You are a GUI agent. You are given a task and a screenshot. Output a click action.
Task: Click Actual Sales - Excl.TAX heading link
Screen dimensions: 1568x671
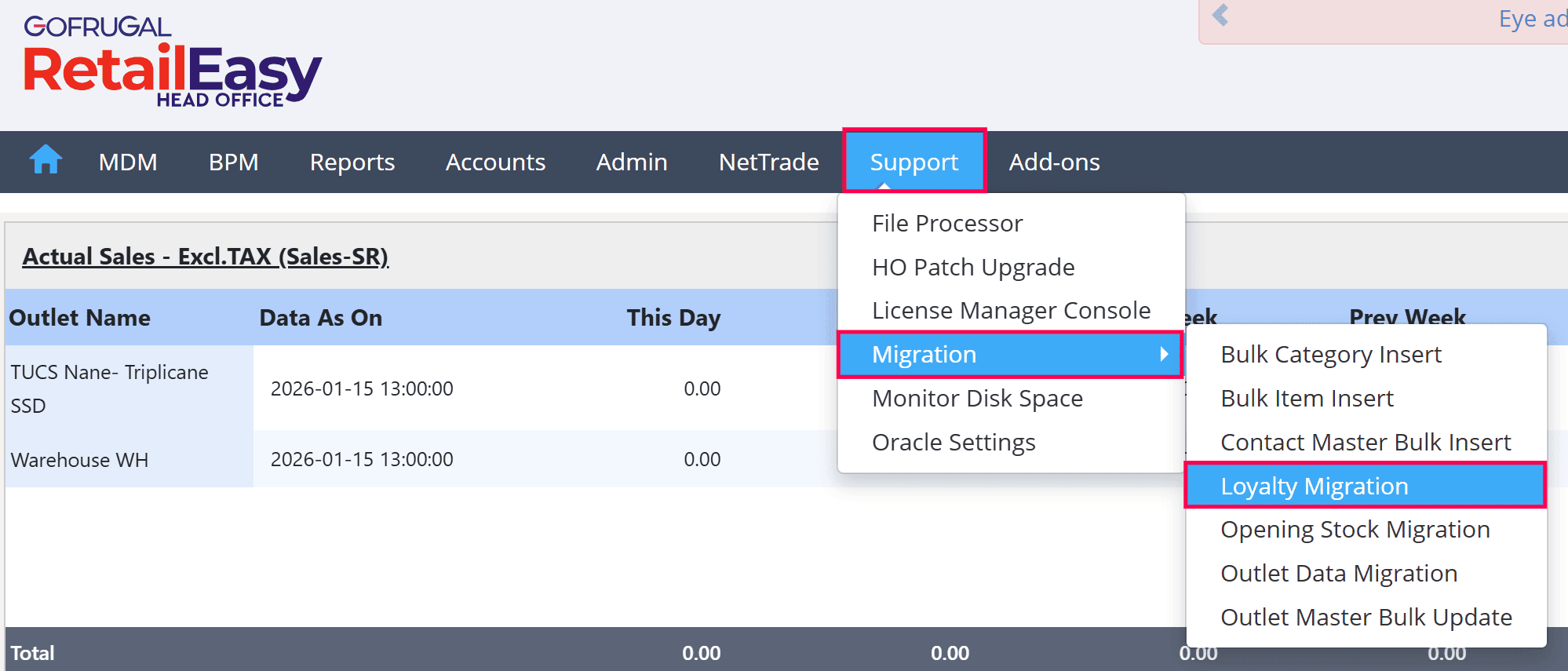pyautogui.click(x=205, y=257)
